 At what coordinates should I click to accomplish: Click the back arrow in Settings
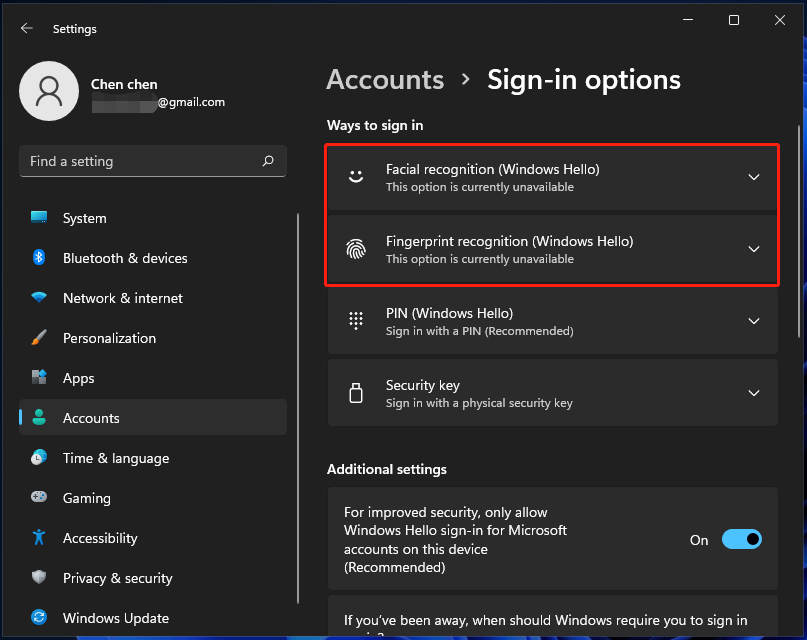point(27,28)
